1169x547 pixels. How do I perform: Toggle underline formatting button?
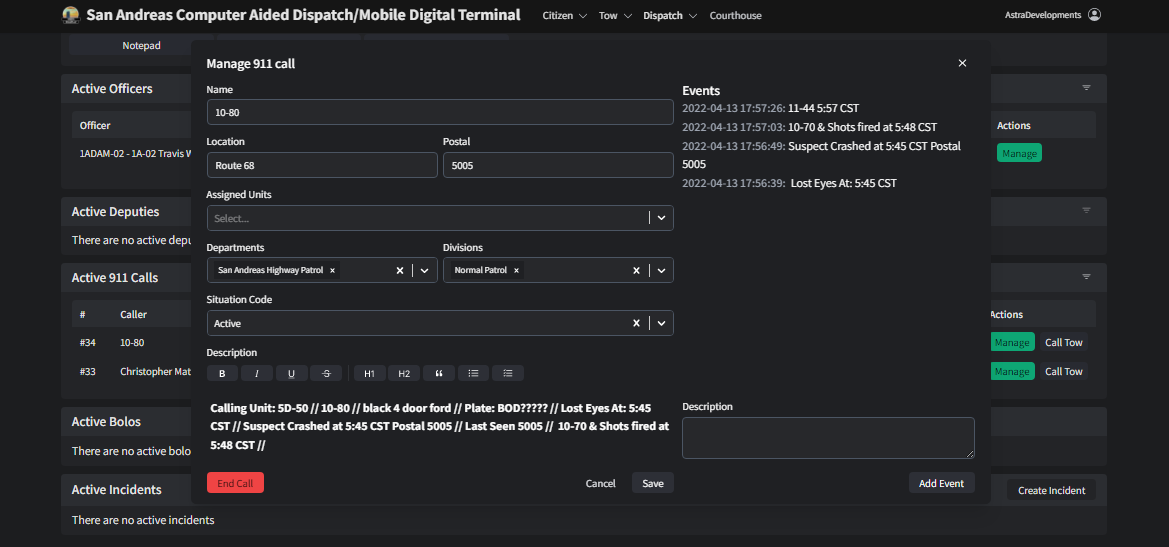(x=291, y=373)
